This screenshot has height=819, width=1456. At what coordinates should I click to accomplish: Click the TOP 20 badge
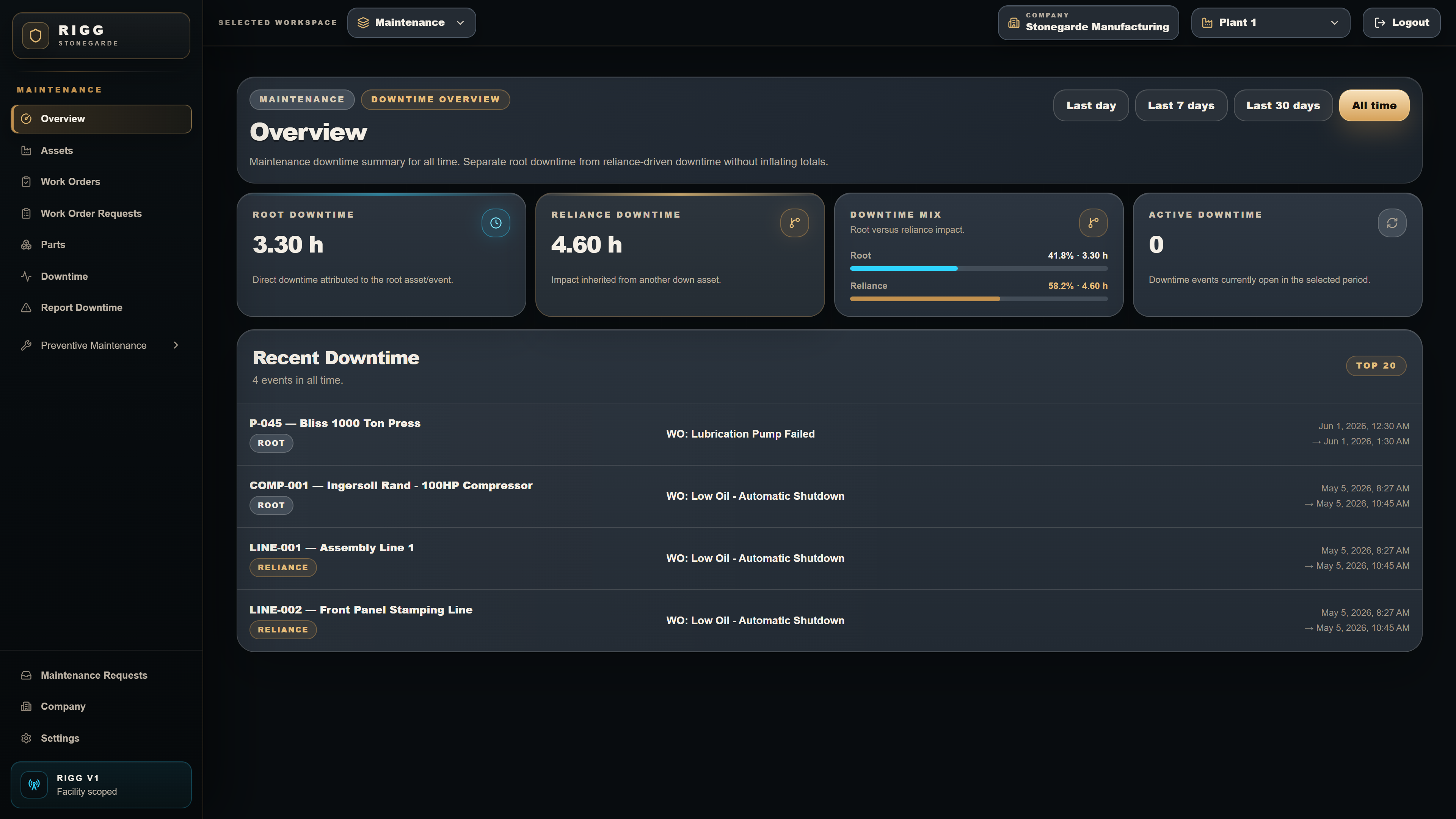[x=1376, y=366]
